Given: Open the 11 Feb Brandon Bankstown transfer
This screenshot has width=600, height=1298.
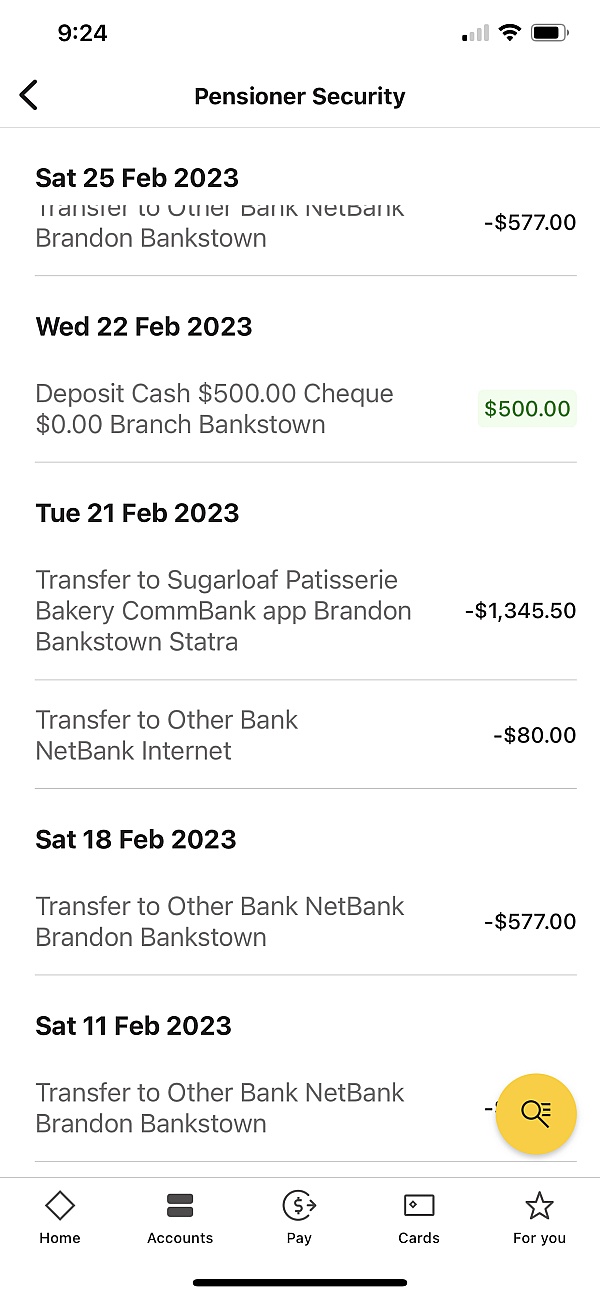Looking at the screenshot, I should 220,1107.
